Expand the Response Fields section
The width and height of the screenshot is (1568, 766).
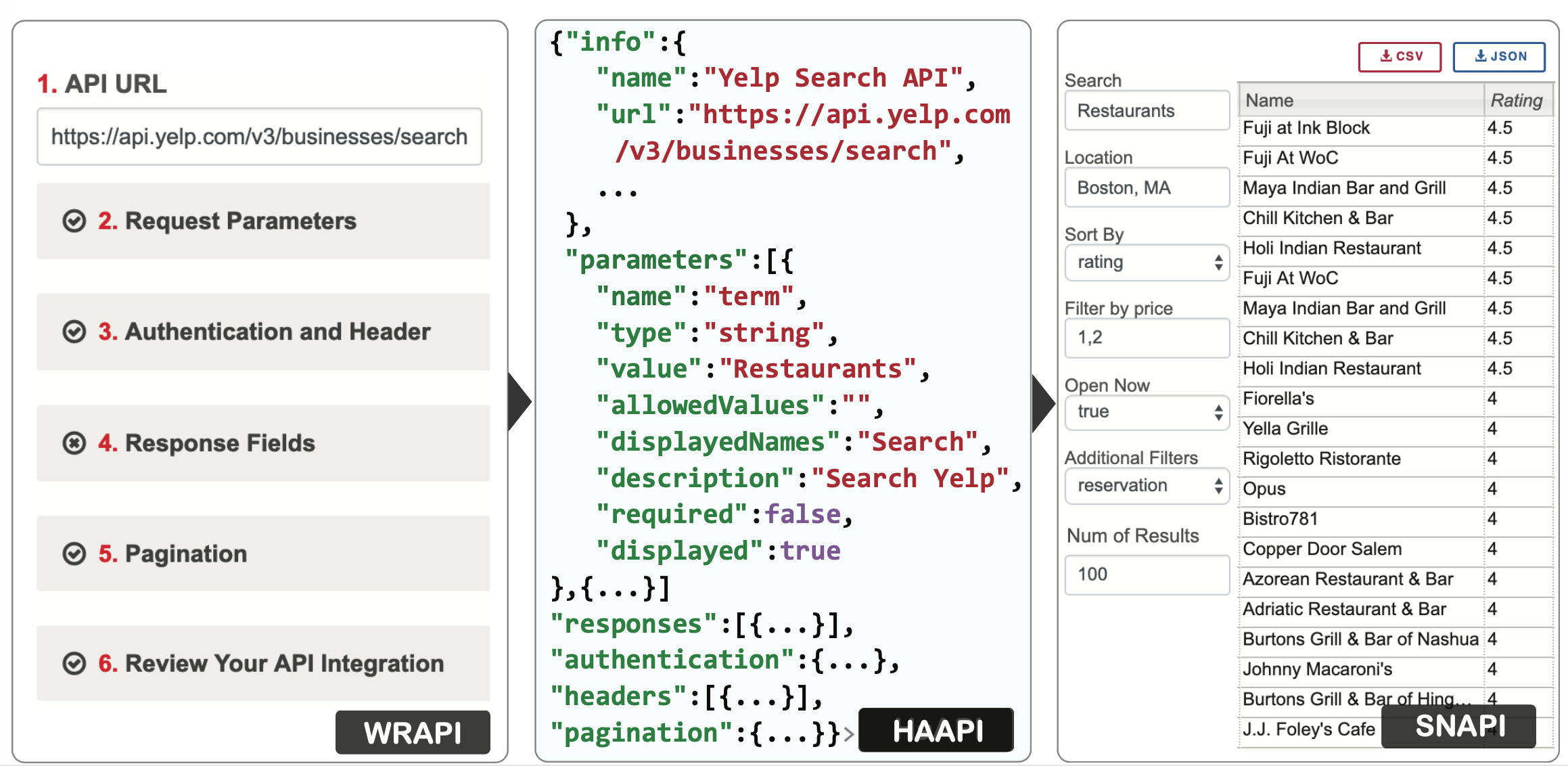pyautogui.click(x=263, y=443)
